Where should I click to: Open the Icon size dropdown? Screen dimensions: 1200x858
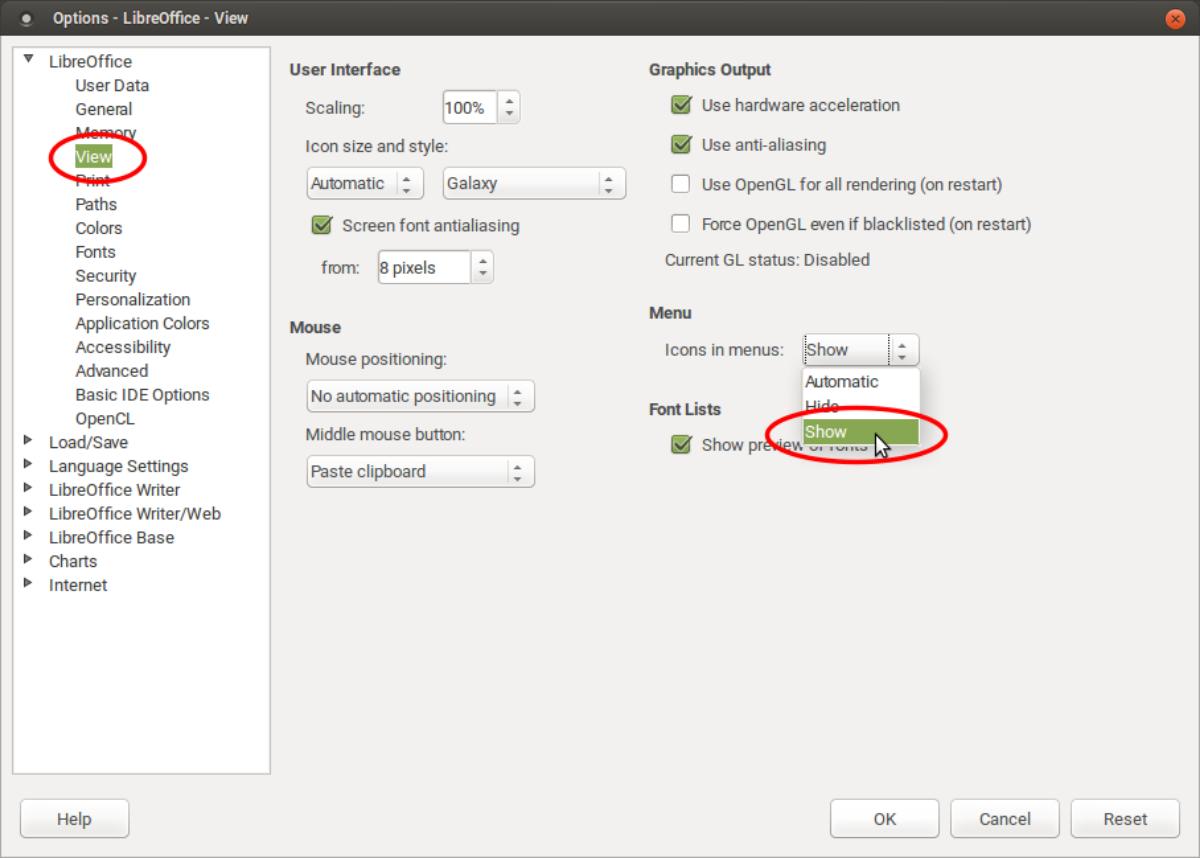point(364,183)
